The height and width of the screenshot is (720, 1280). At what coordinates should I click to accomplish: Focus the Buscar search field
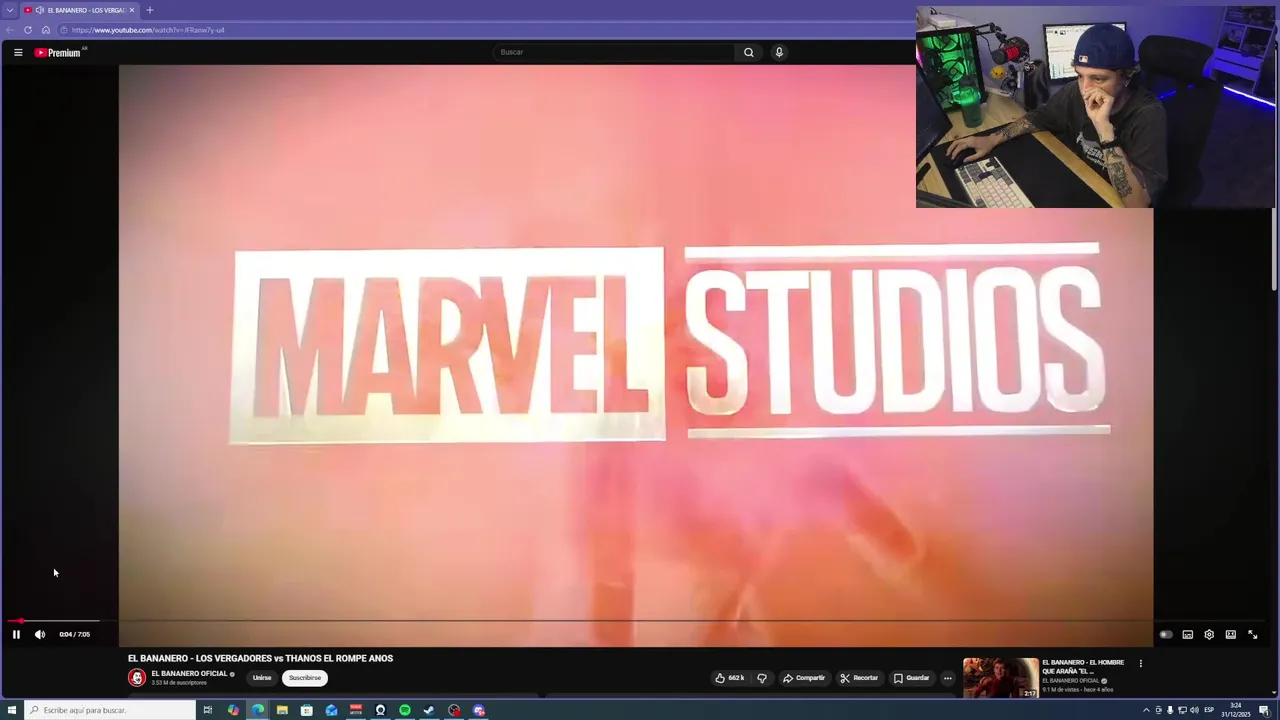tap(614, 52)
